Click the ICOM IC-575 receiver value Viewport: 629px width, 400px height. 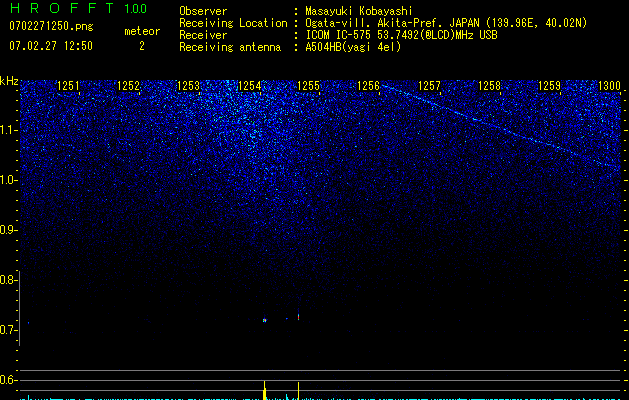pyautogui.click(x=401, y=35)
